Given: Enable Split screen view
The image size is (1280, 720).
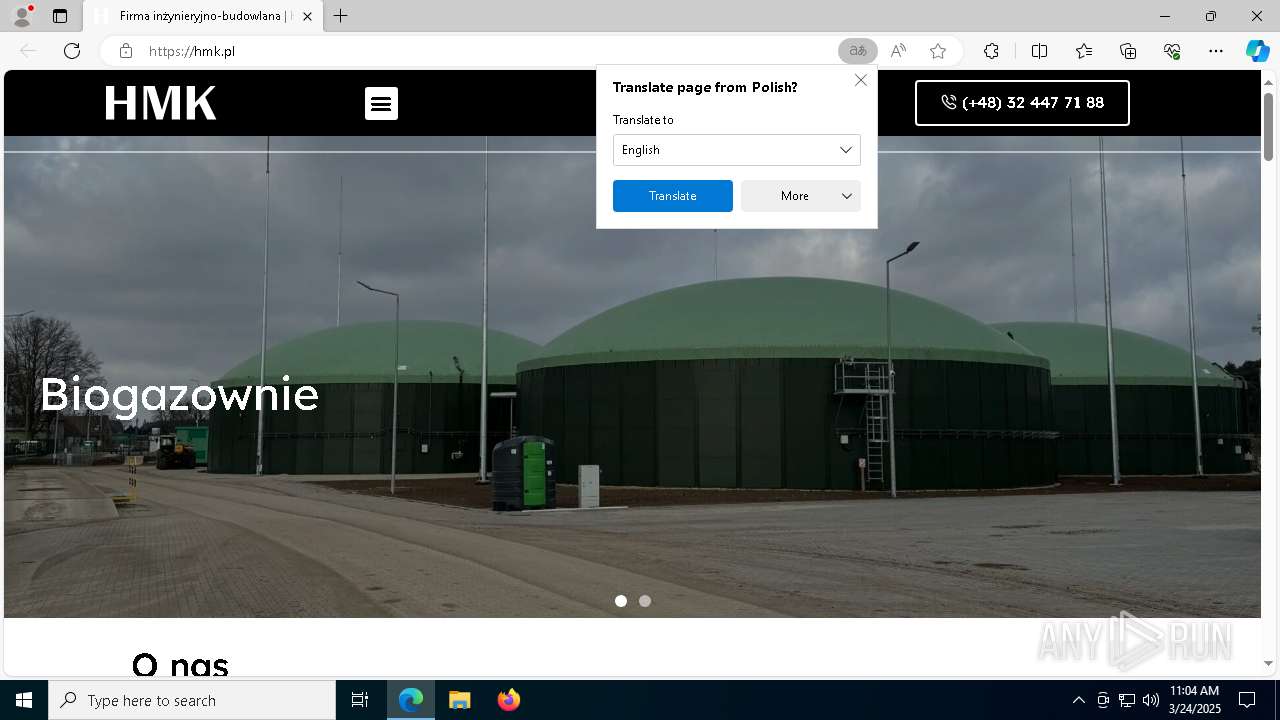Looking at the screenshot, I should 1039,51.
